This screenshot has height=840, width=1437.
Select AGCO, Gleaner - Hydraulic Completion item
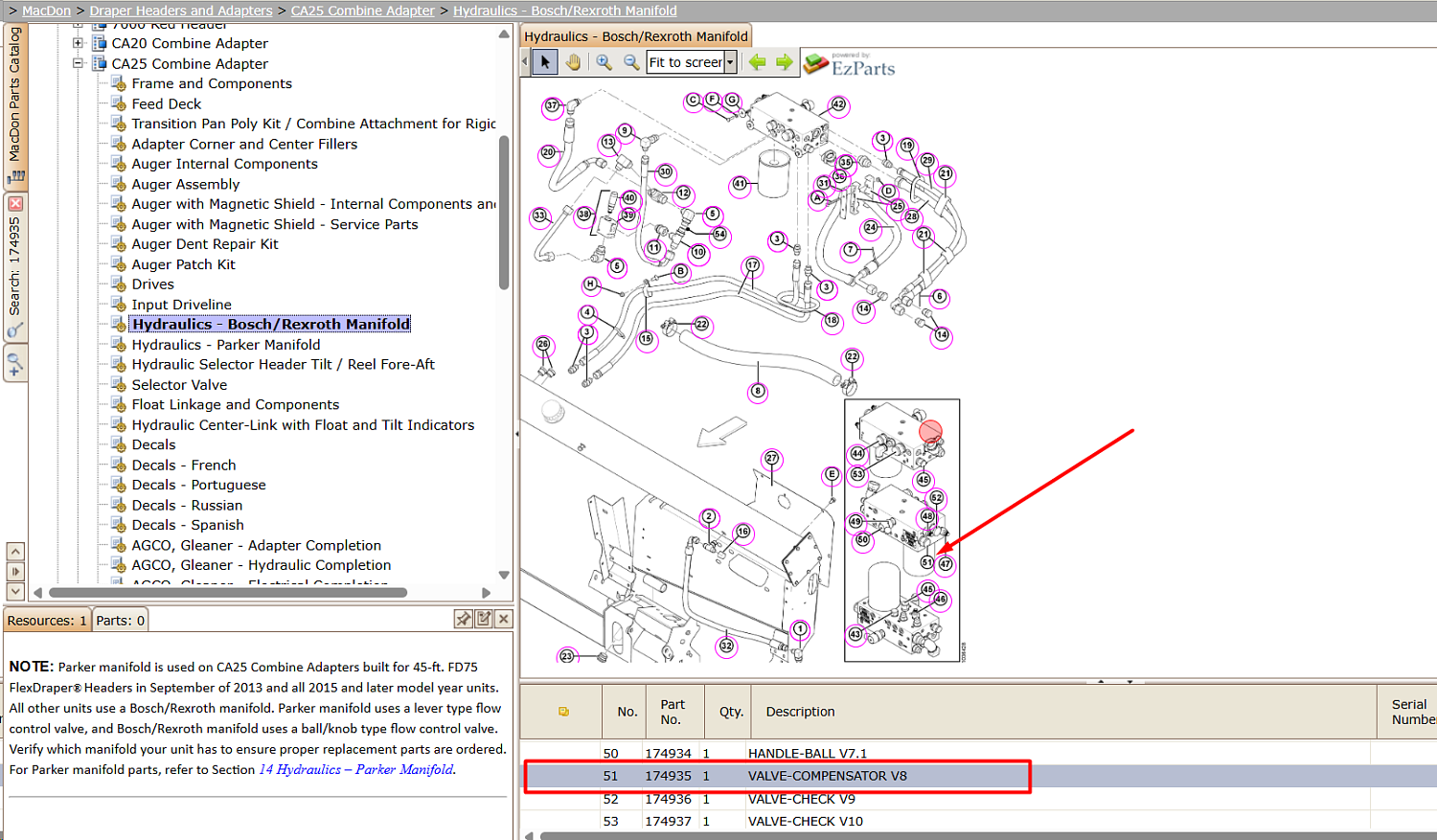click(262, 565)
